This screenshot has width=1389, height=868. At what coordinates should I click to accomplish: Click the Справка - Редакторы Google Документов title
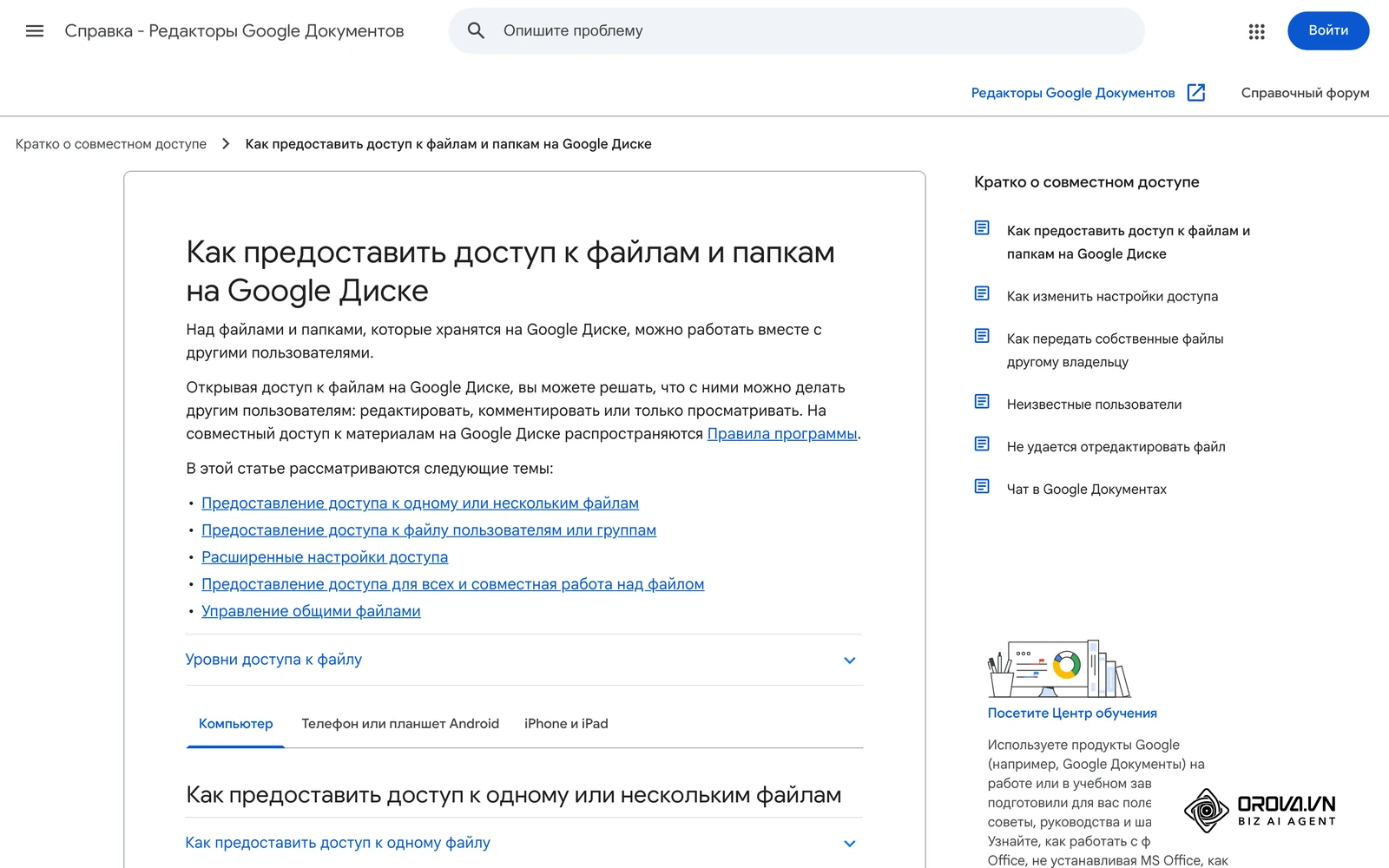point(234,31)
